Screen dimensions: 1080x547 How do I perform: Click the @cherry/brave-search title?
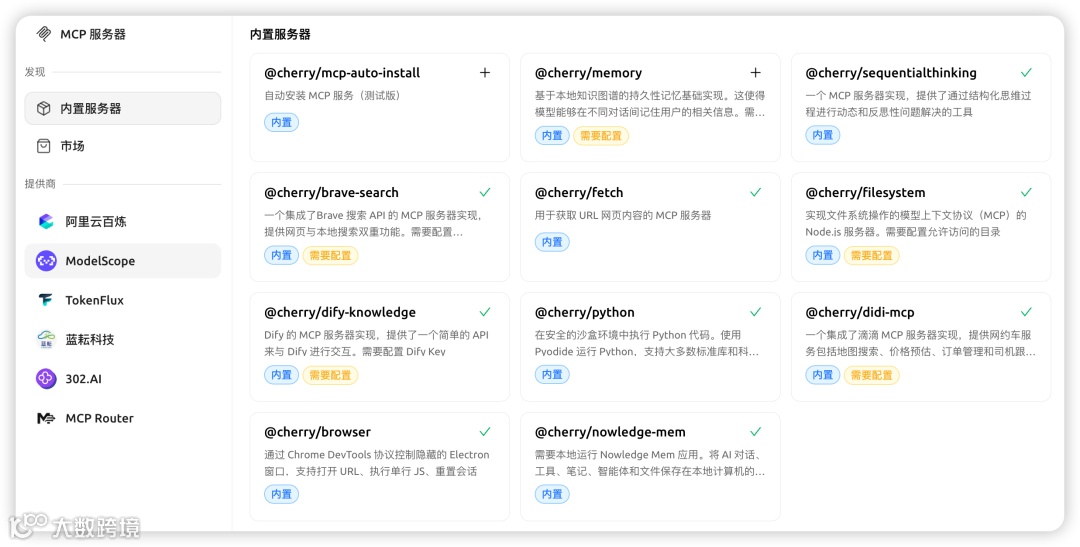[331, 193]
